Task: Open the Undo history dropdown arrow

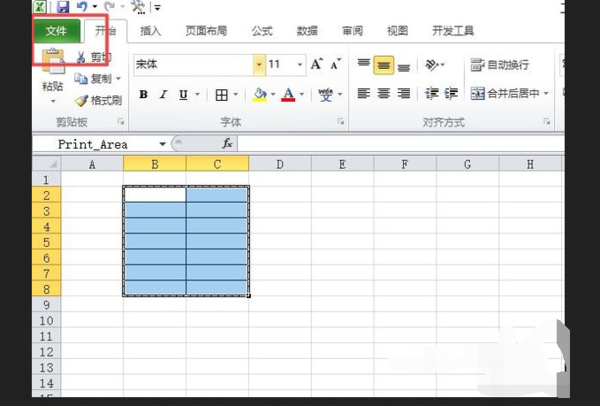Action: tap(94, 7)
